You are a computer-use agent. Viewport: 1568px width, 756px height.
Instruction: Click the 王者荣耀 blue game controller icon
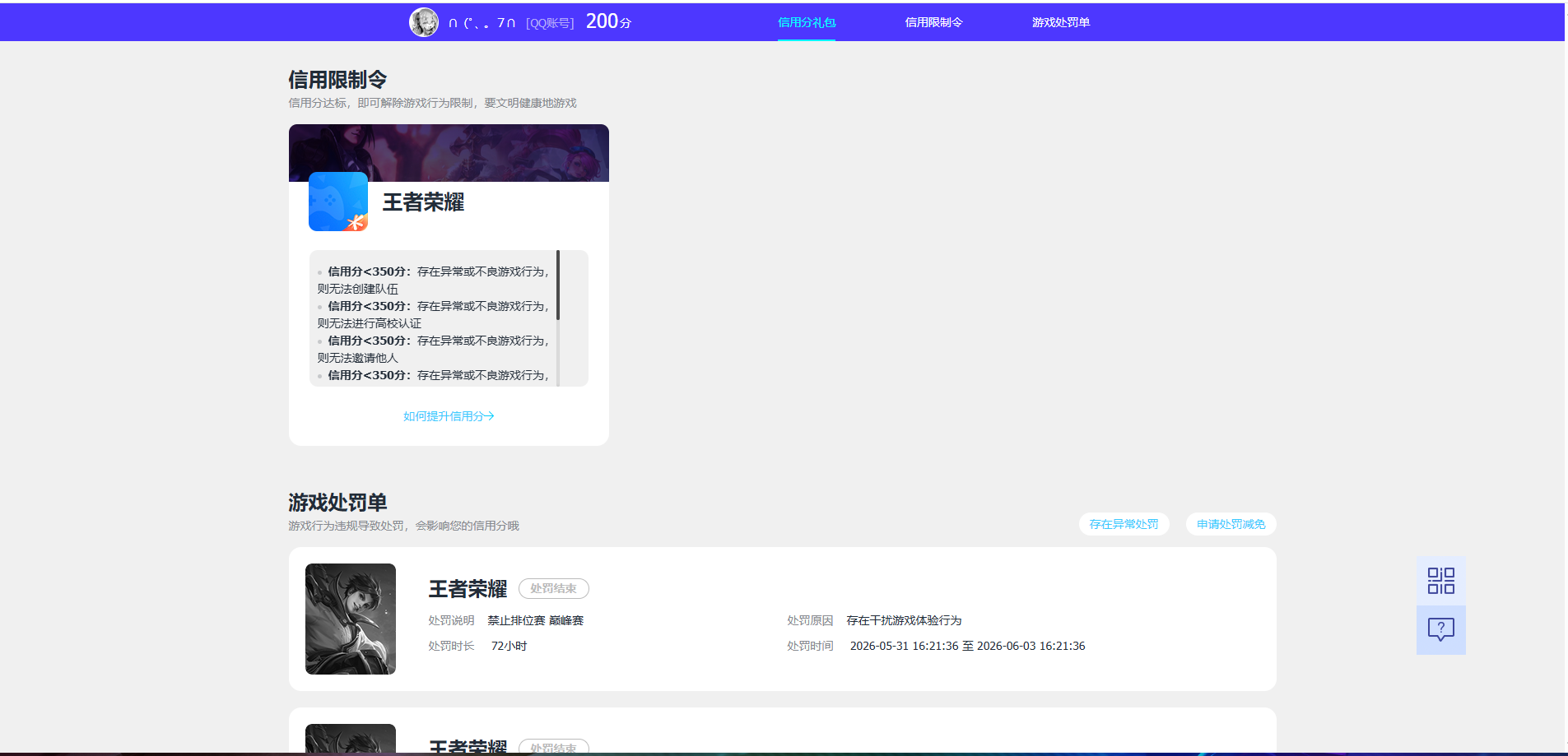[338, 202]
